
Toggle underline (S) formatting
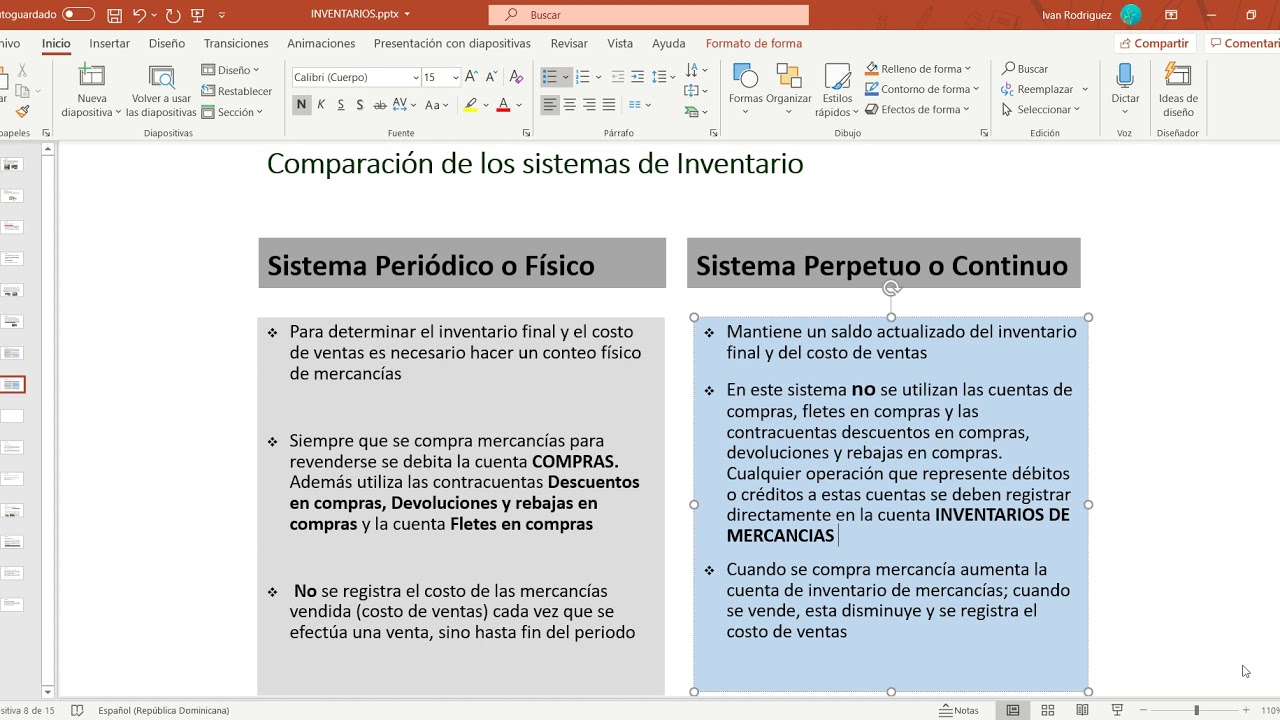click(341, 105)
